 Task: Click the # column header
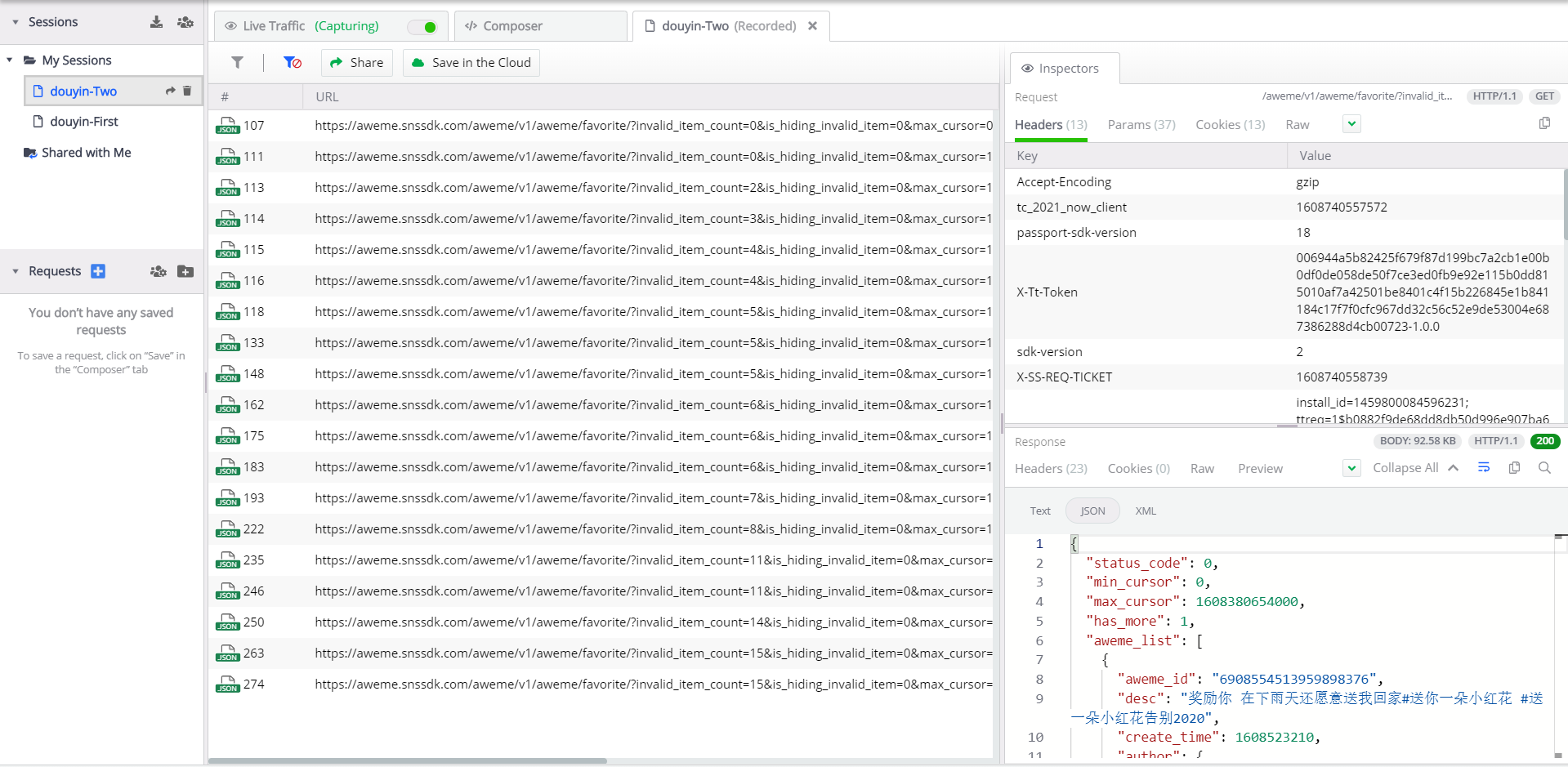[256, 97]
